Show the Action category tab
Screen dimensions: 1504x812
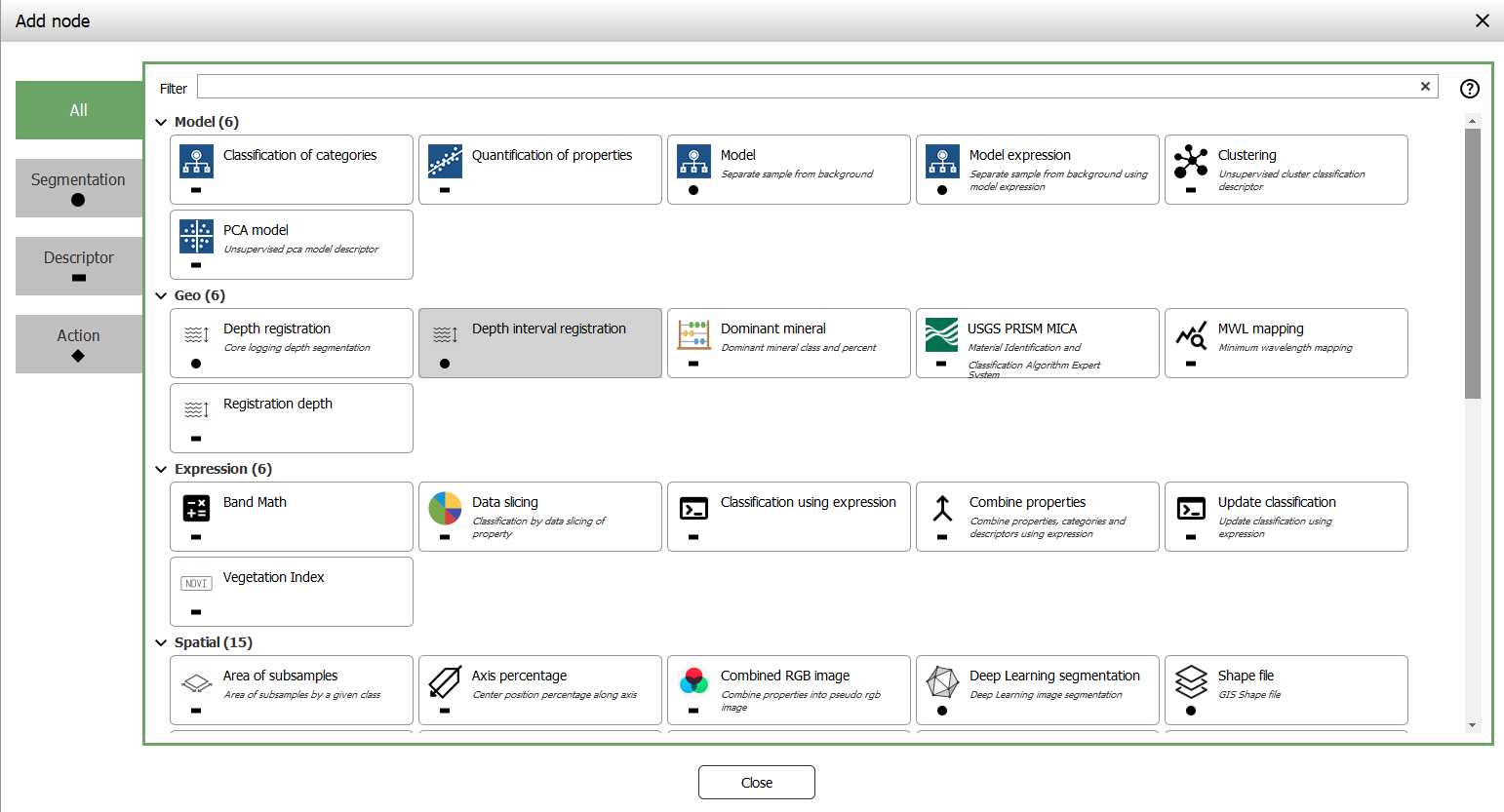[x=78, y=343]
